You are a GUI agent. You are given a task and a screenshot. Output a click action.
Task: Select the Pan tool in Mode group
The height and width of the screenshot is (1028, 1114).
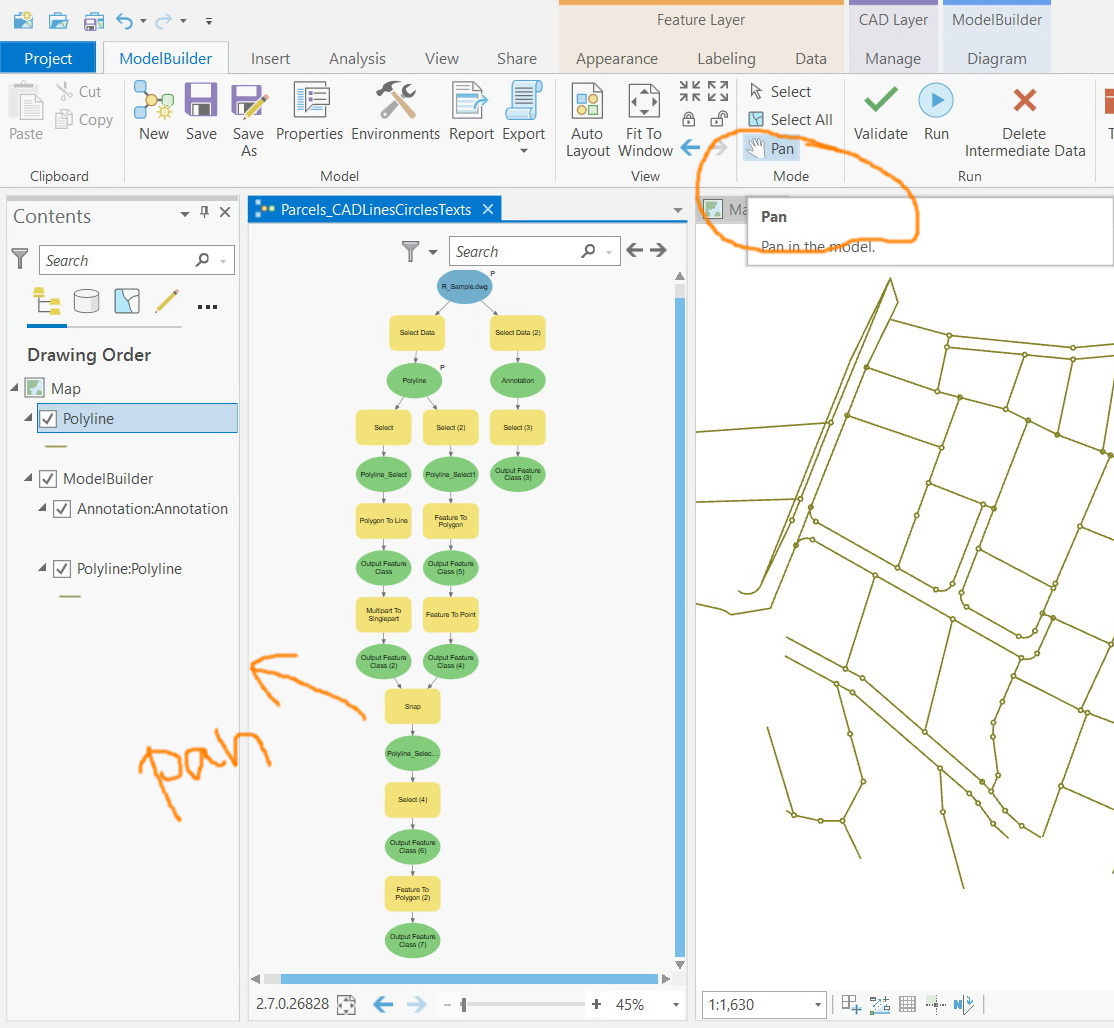770,147
